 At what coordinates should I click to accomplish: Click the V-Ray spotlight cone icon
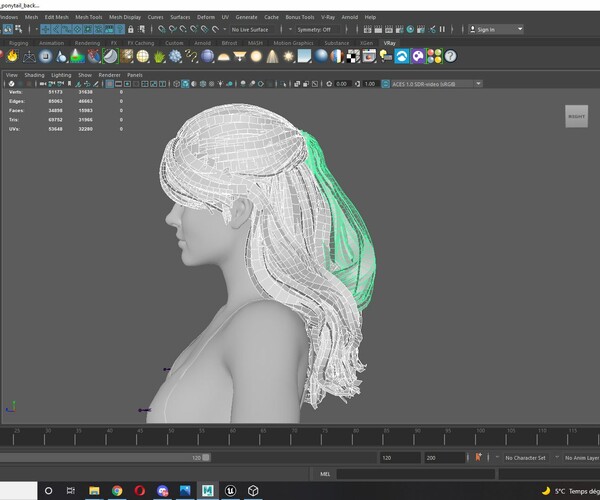point(272,56)
